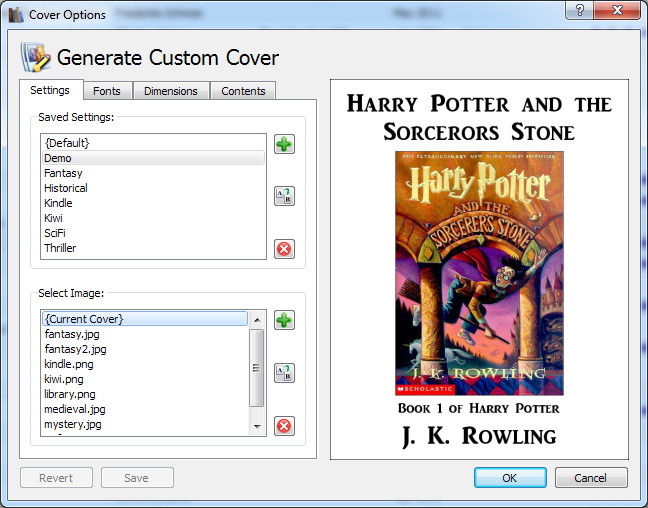648x508 pixels.
Task: Rename the selected saved setting
Action: click(x=284, y=196)
